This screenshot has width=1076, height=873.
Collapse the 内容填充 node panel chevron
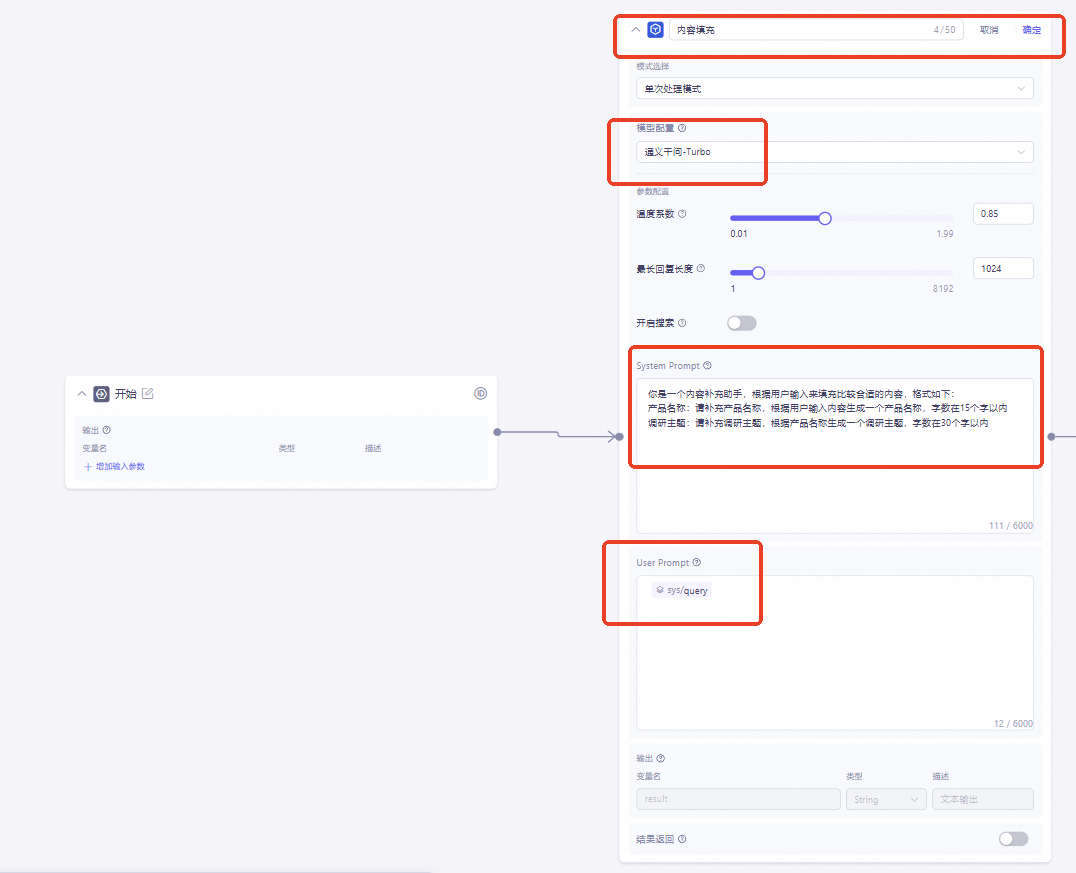point(635,30)
